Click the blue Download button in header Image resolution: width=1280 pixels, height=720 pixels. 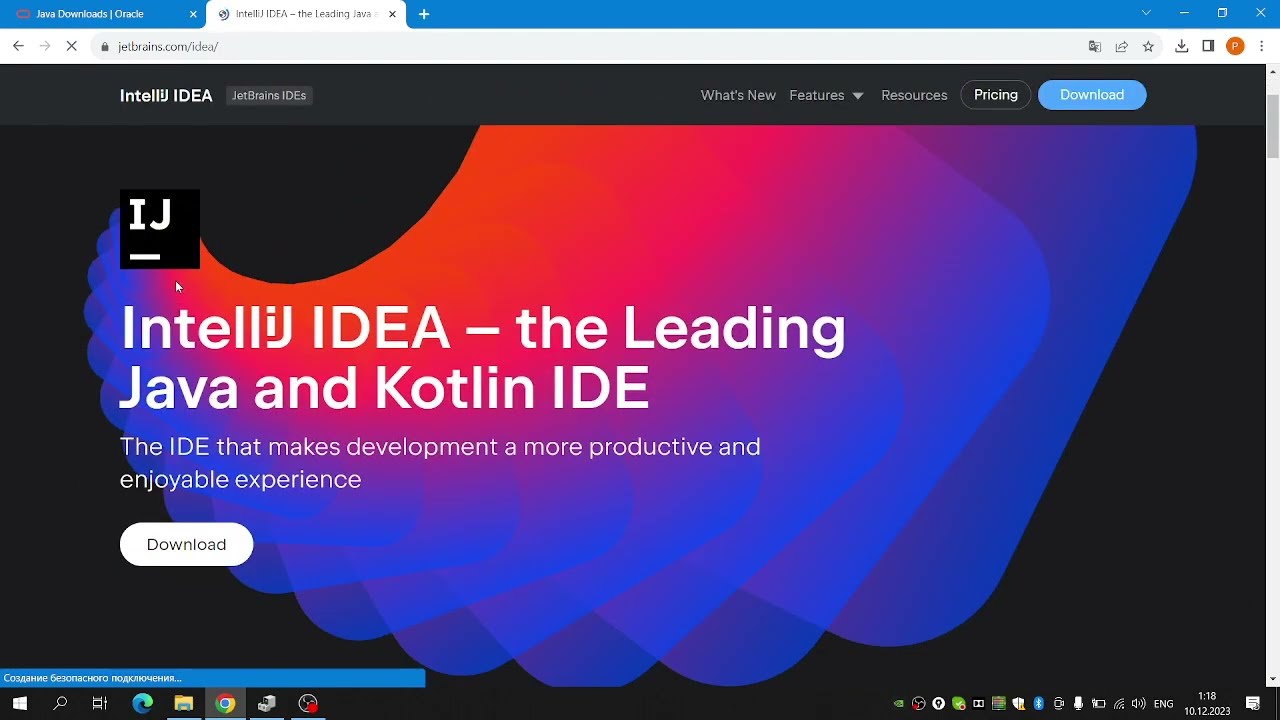point(1092,95)
